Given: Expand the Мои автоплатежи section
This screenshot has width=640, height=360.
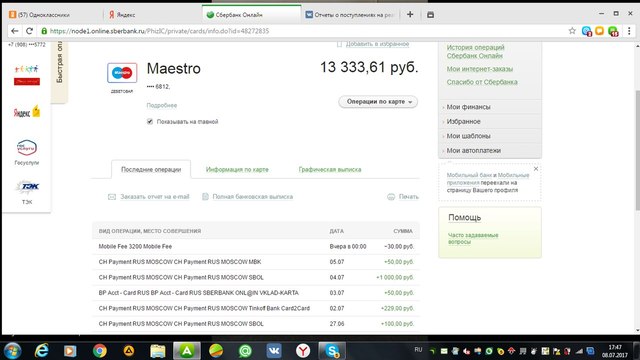Looking at the screenshot, I should tap(473, 151).
